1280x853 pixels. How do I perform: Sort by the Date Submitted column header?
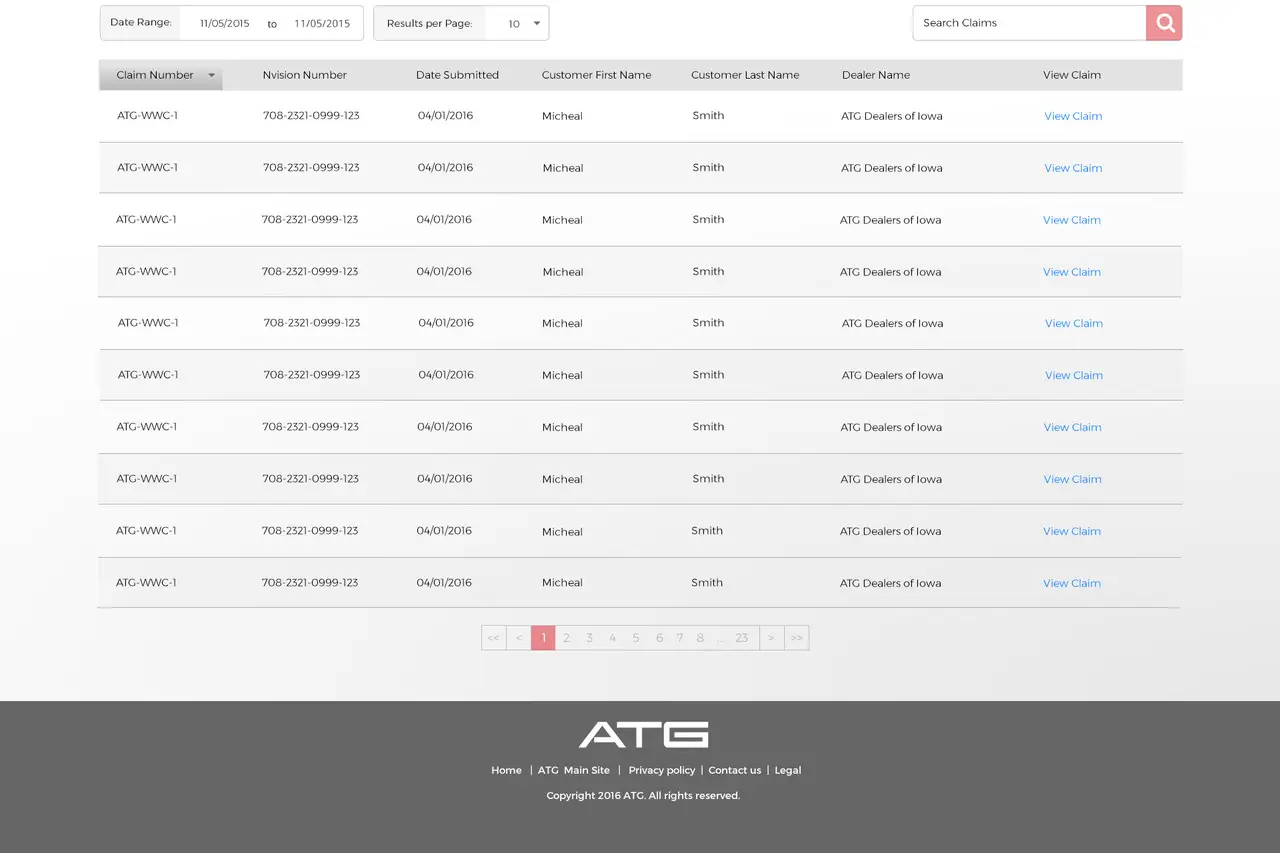coord(457,75)
